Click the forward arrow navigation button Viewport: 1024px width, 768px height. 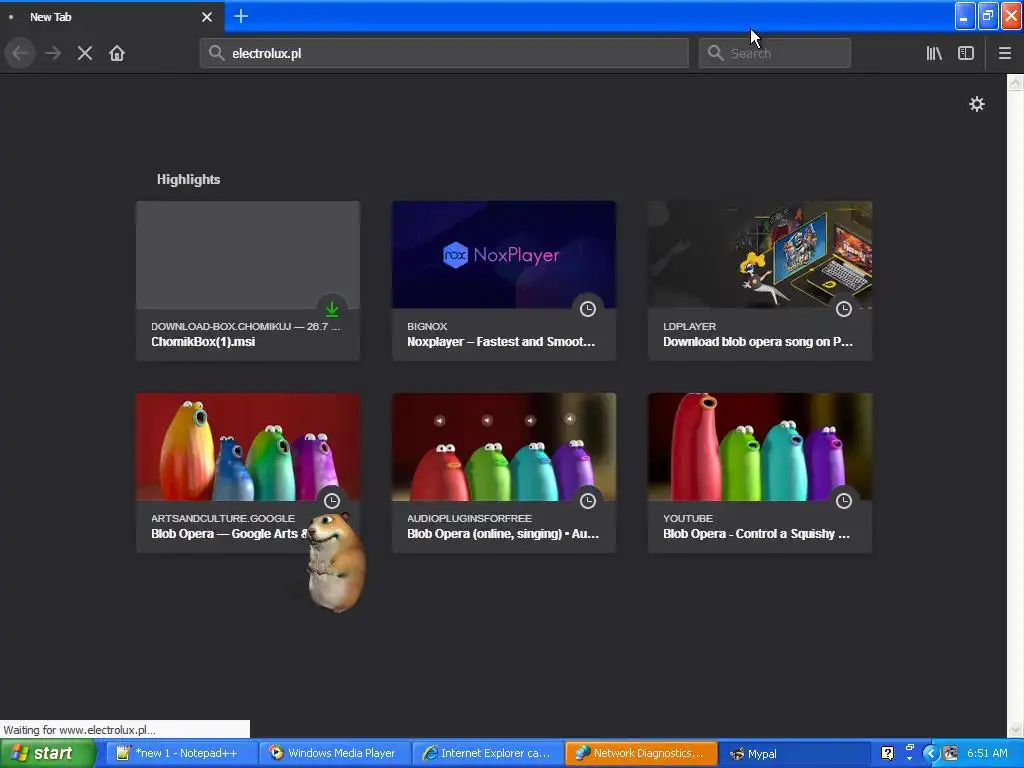coord(53,53)
